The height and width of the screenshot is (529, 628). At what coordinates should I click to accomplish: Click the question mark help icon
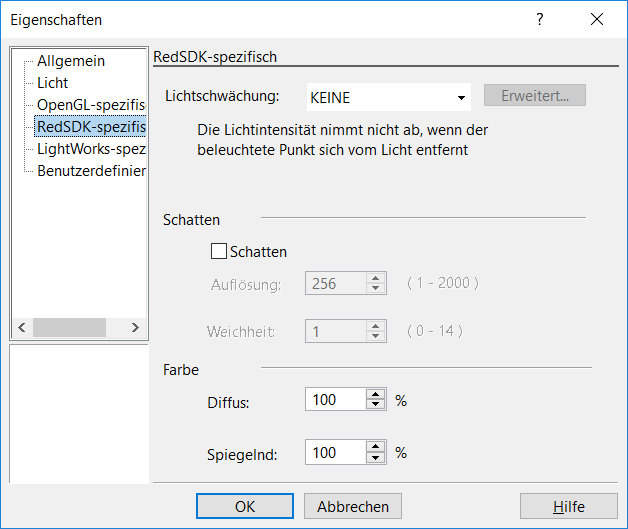pos(540,19)
